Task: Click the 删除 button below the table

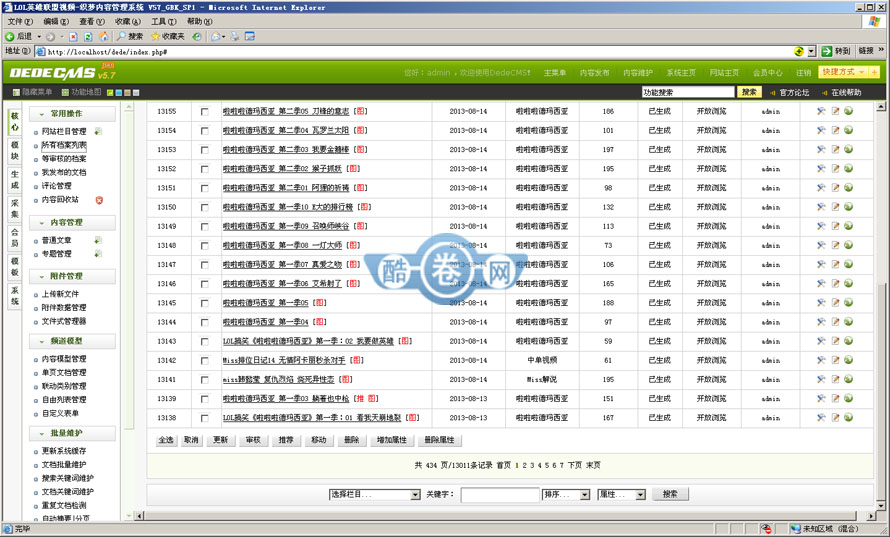Action: pos(351,440)
